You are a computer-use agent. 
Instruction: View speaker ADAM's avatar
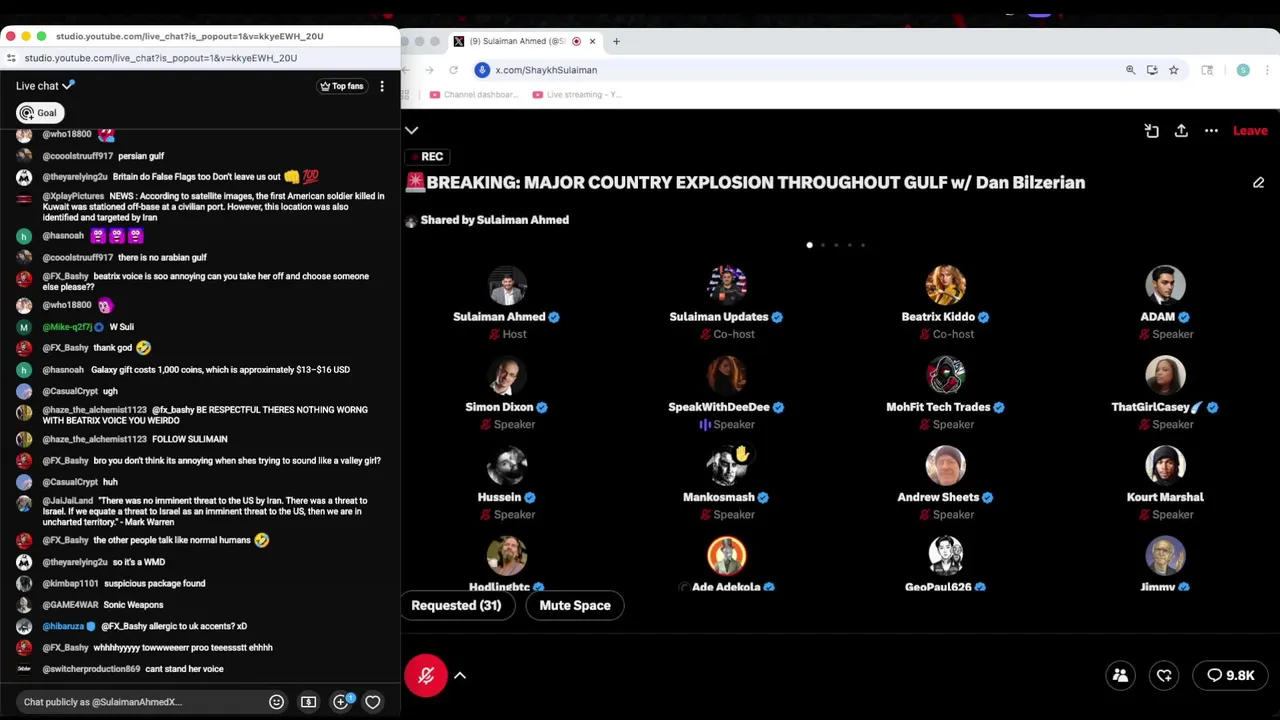point(1165,284)
